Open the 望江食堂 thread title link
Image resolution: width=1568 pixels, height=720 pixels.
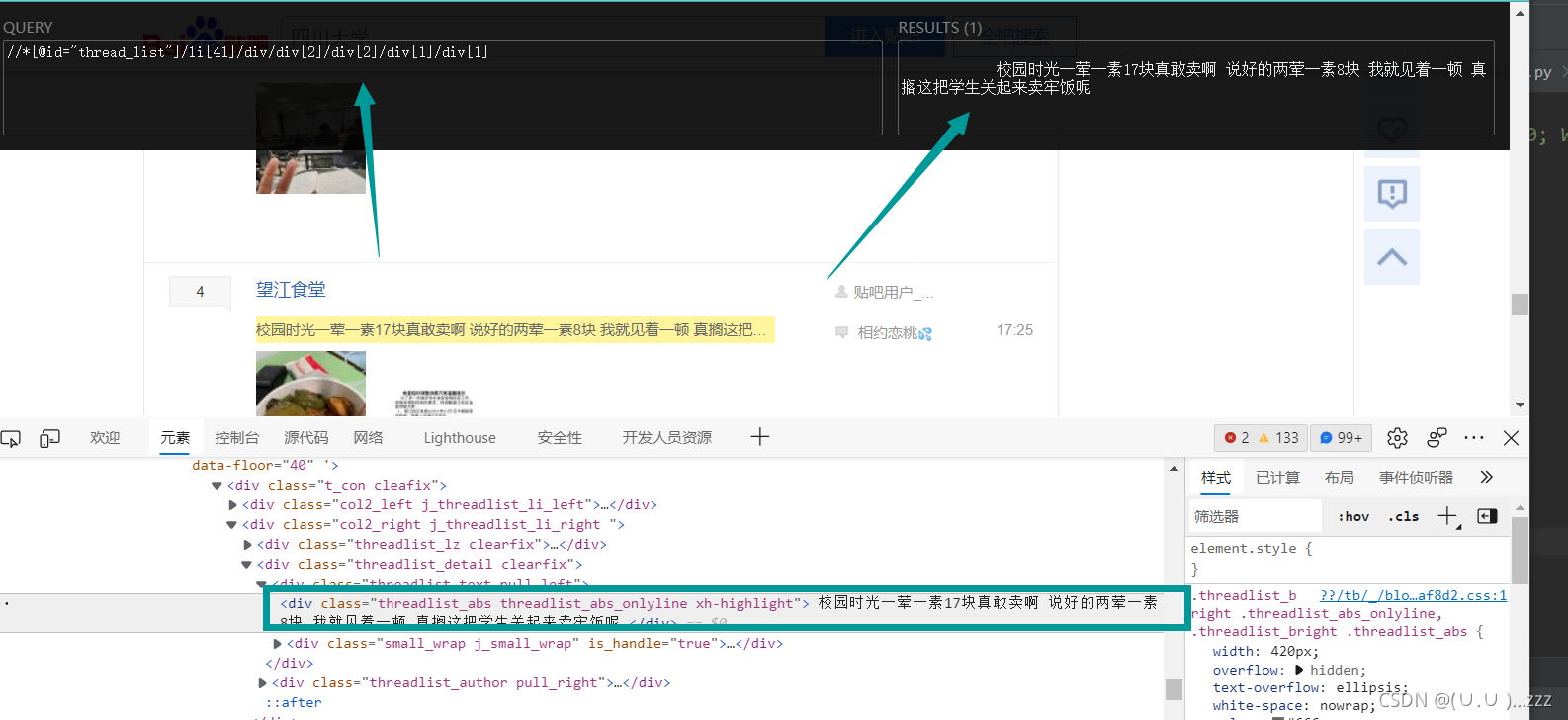(291, 289)
